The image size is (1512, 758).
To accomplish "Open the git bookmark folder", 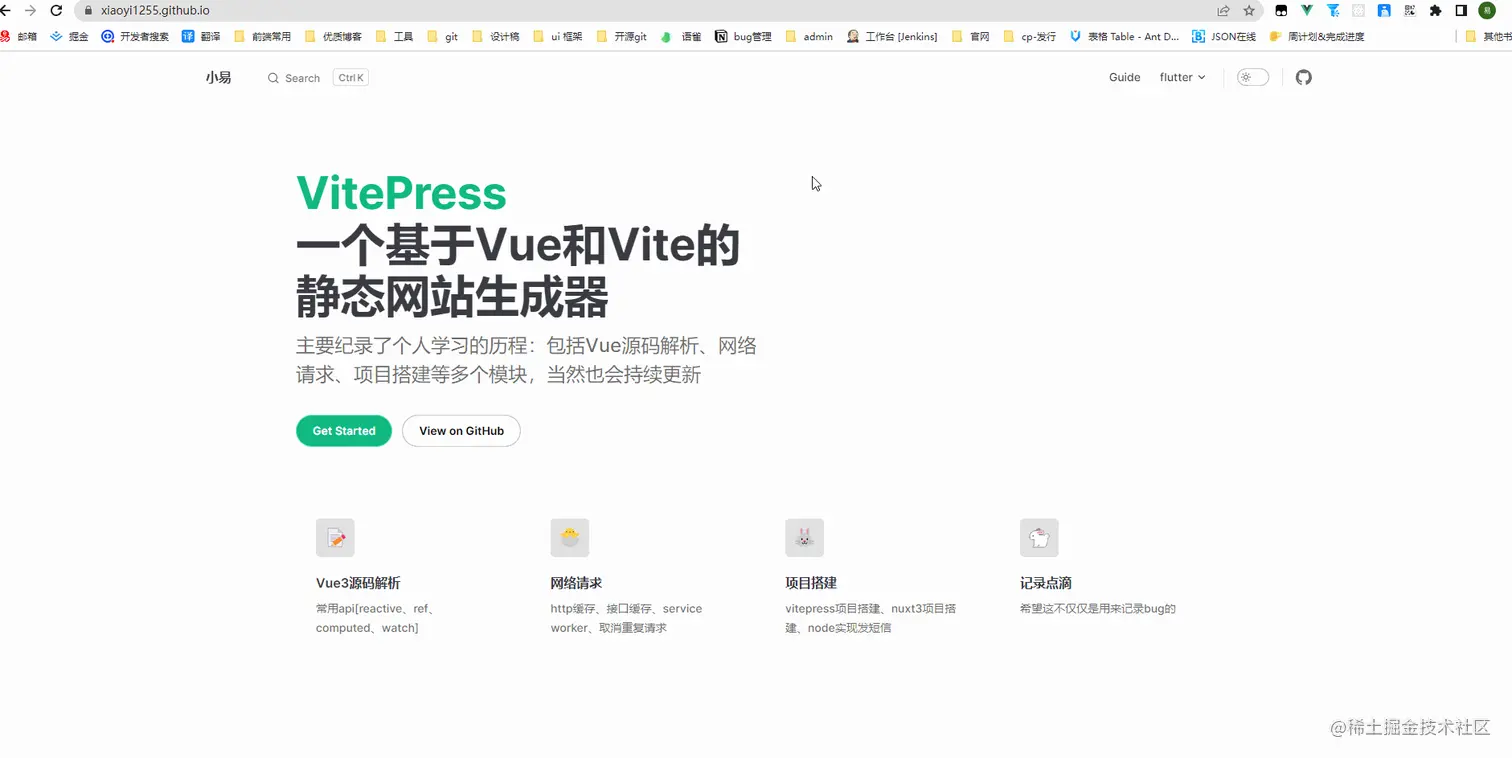I will point(442,36).
